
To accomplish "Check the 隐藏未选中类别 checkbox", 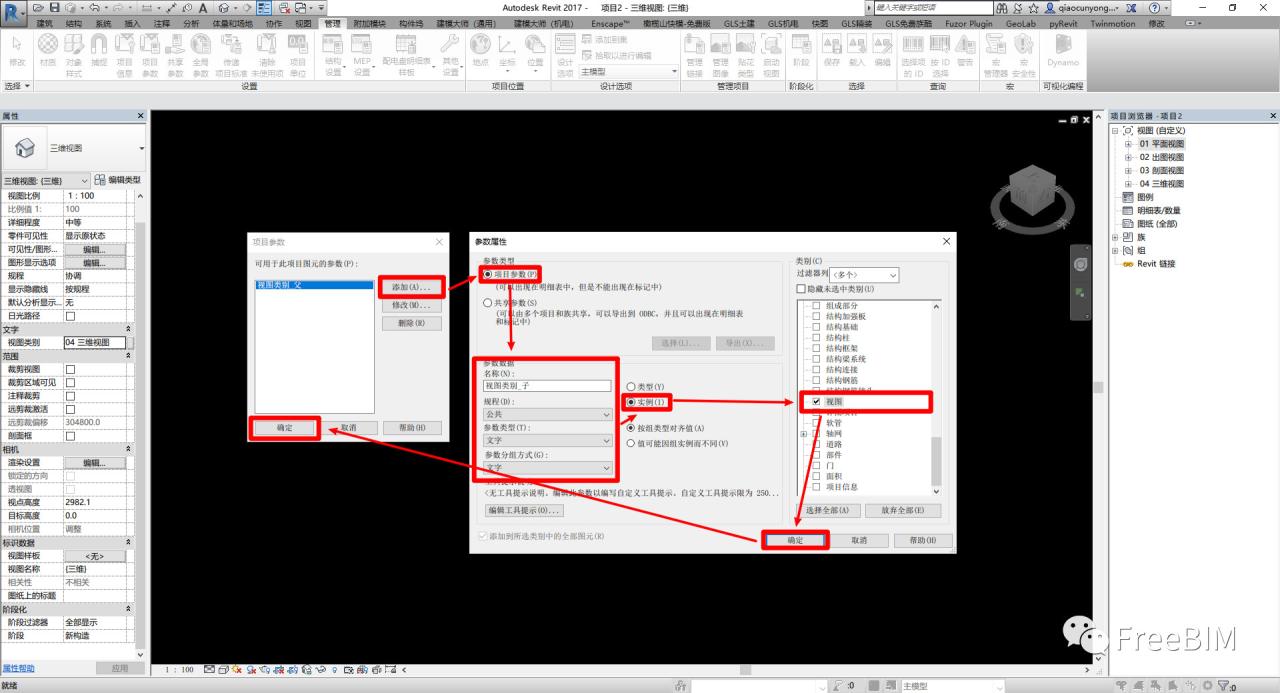I will coord(801,289).
